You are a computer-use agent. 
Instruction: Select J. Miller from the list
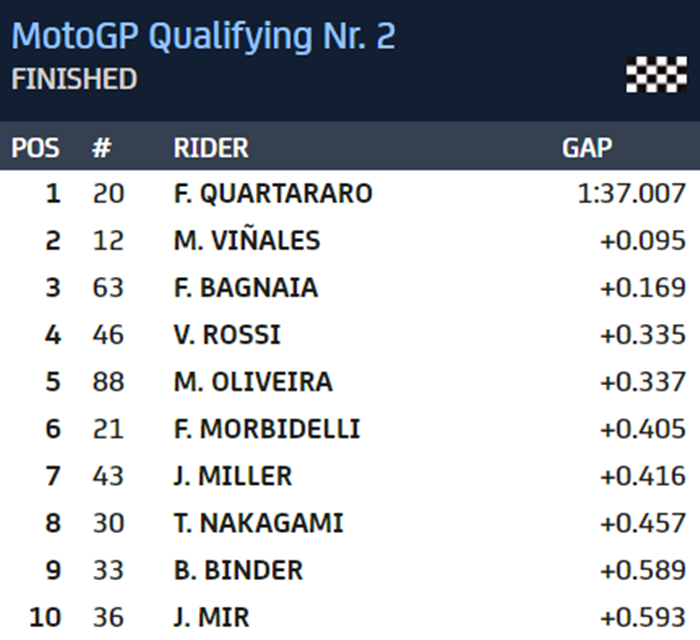[x=233, y=476]
